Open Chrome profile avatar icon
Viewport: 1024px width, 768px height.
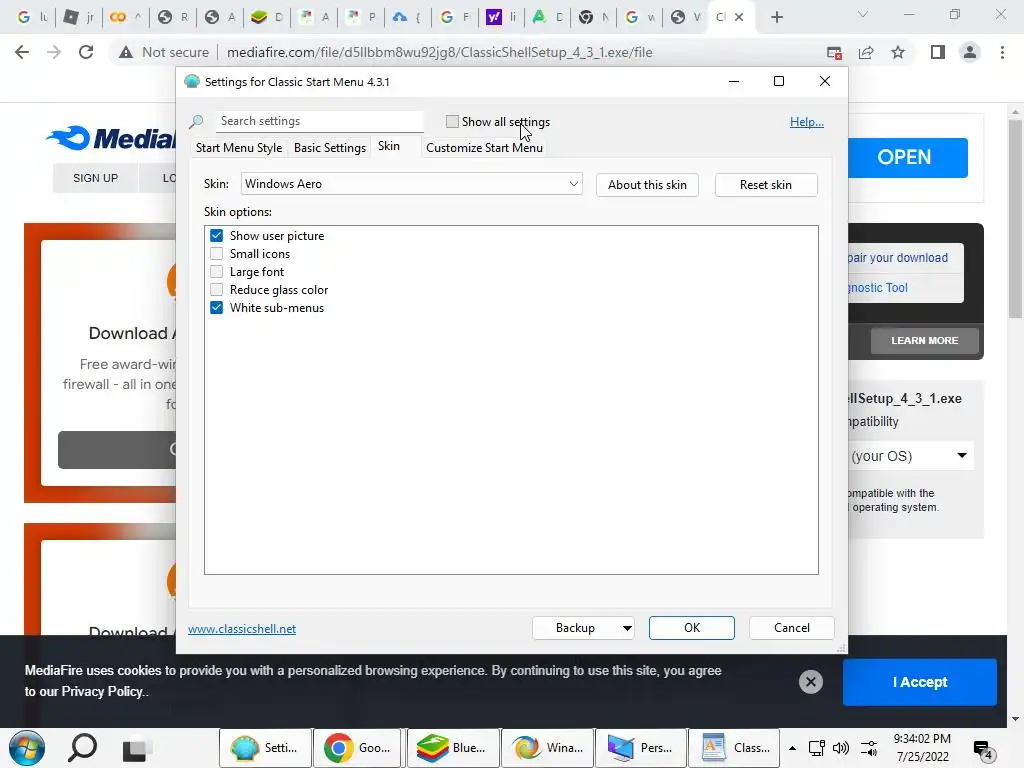click(x=970, y=52)
